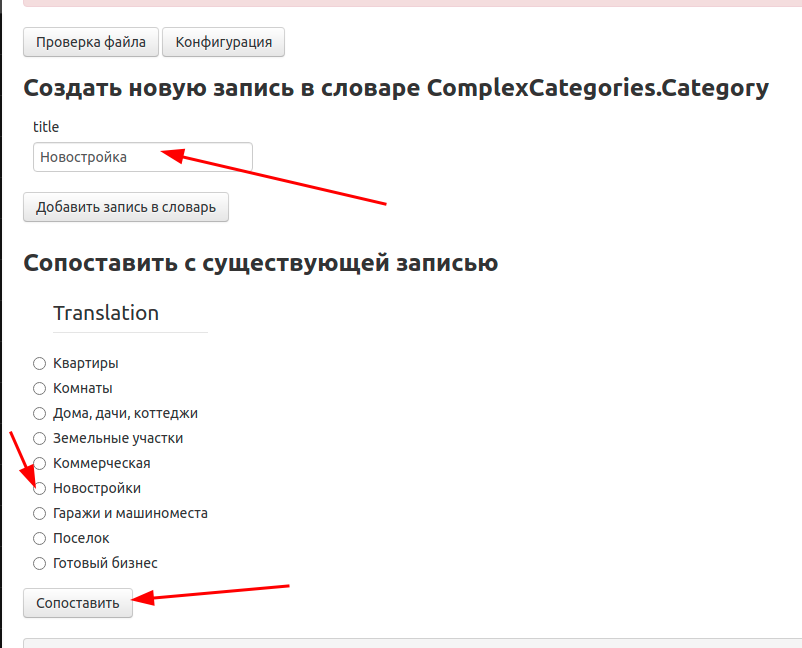802x648 pixels.
Task: Choose Гаражи и машиноместа radio option
Action: pyautogui.click(x=39, y=513)
